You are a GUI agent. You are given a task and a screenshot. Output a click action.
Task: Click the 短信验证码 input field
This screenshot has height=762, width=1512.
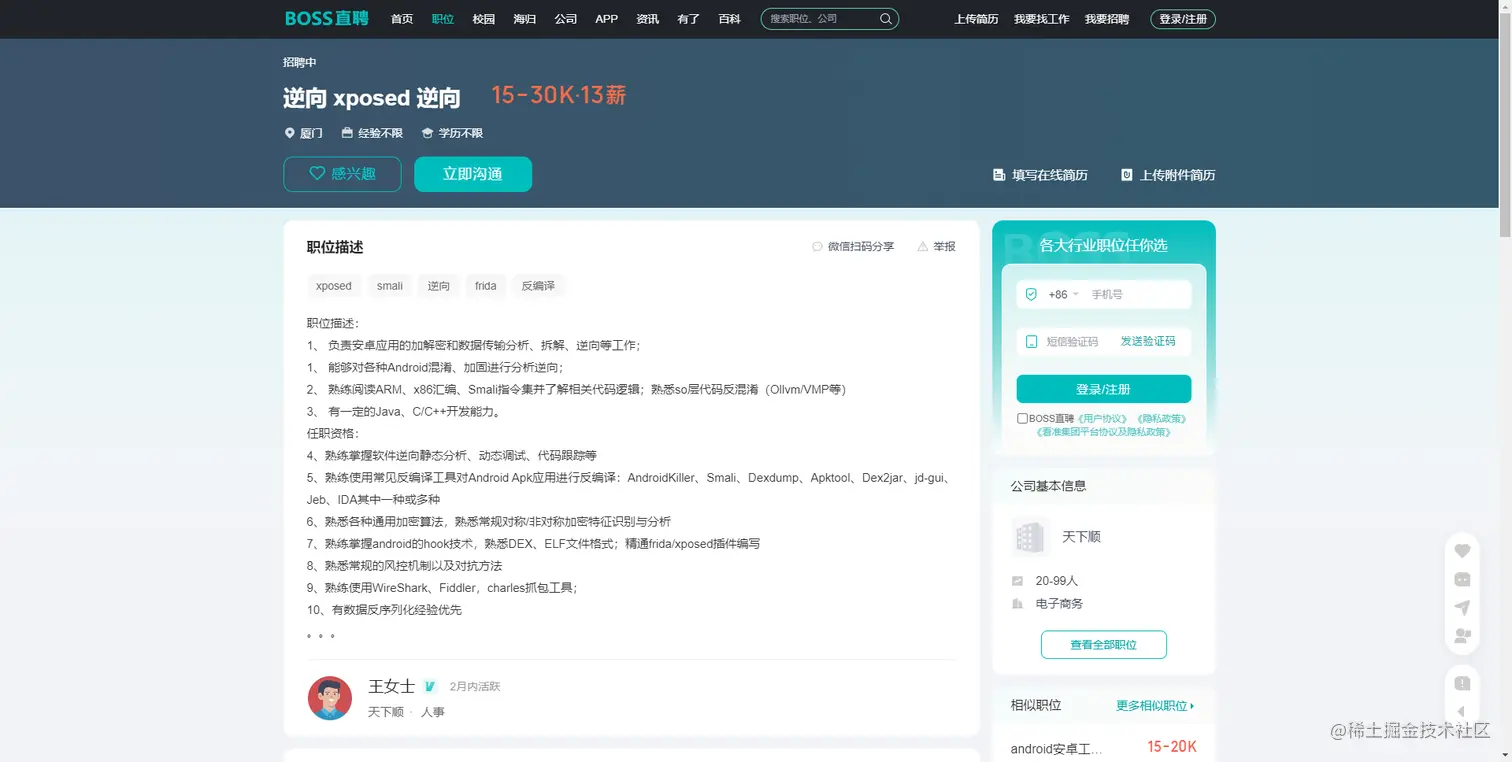[1072, 341]
